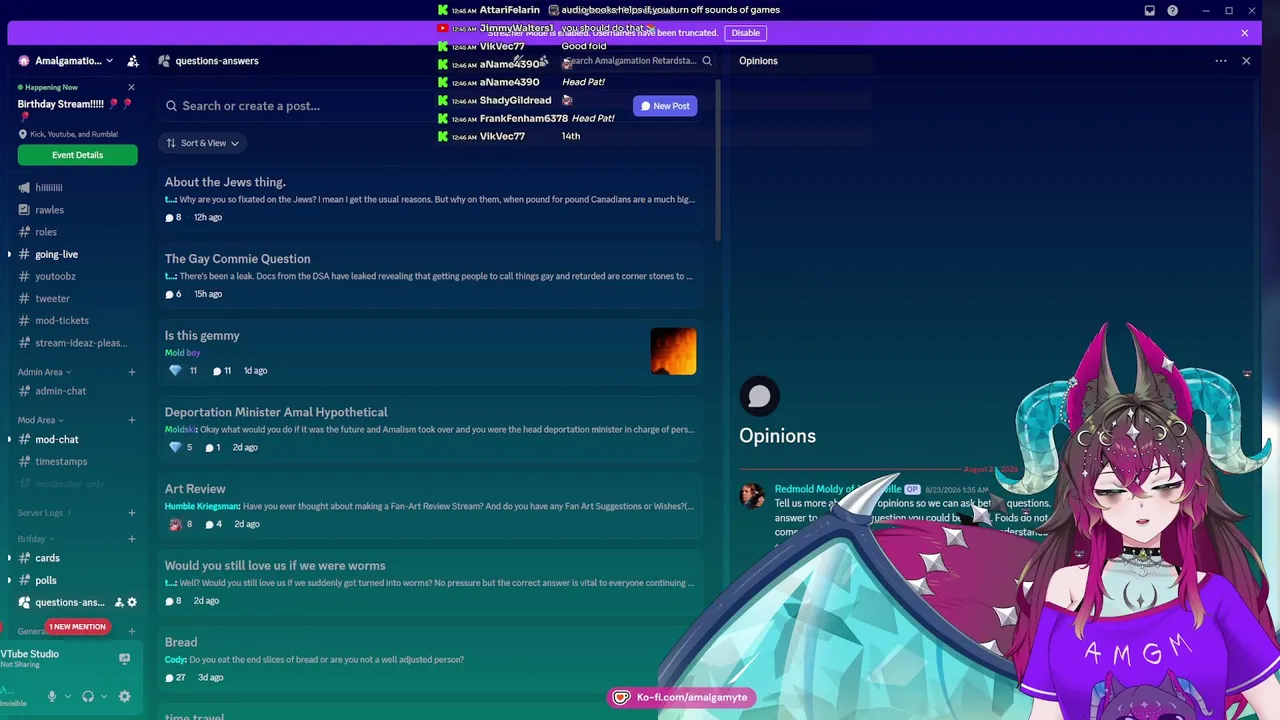The image size is (1280, 720).
Task: Add a channel to the General category
Action: (132, 631)
